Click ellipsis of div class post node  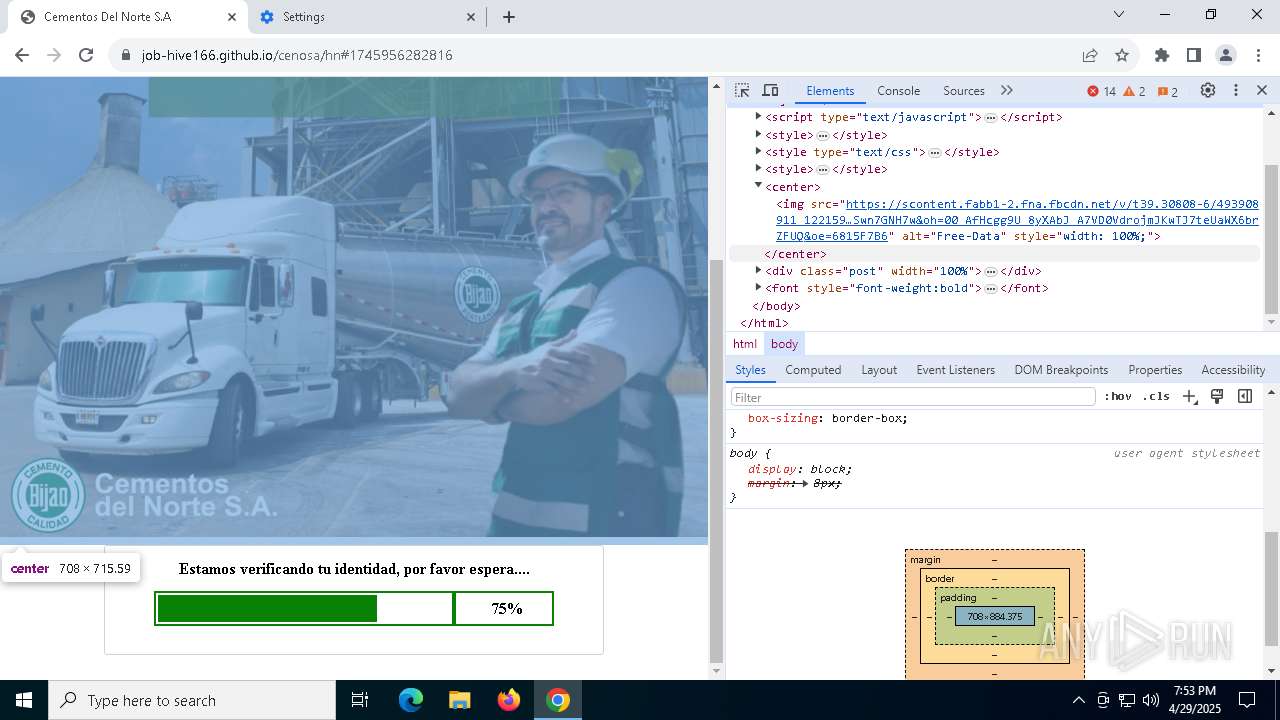point(990,271)
